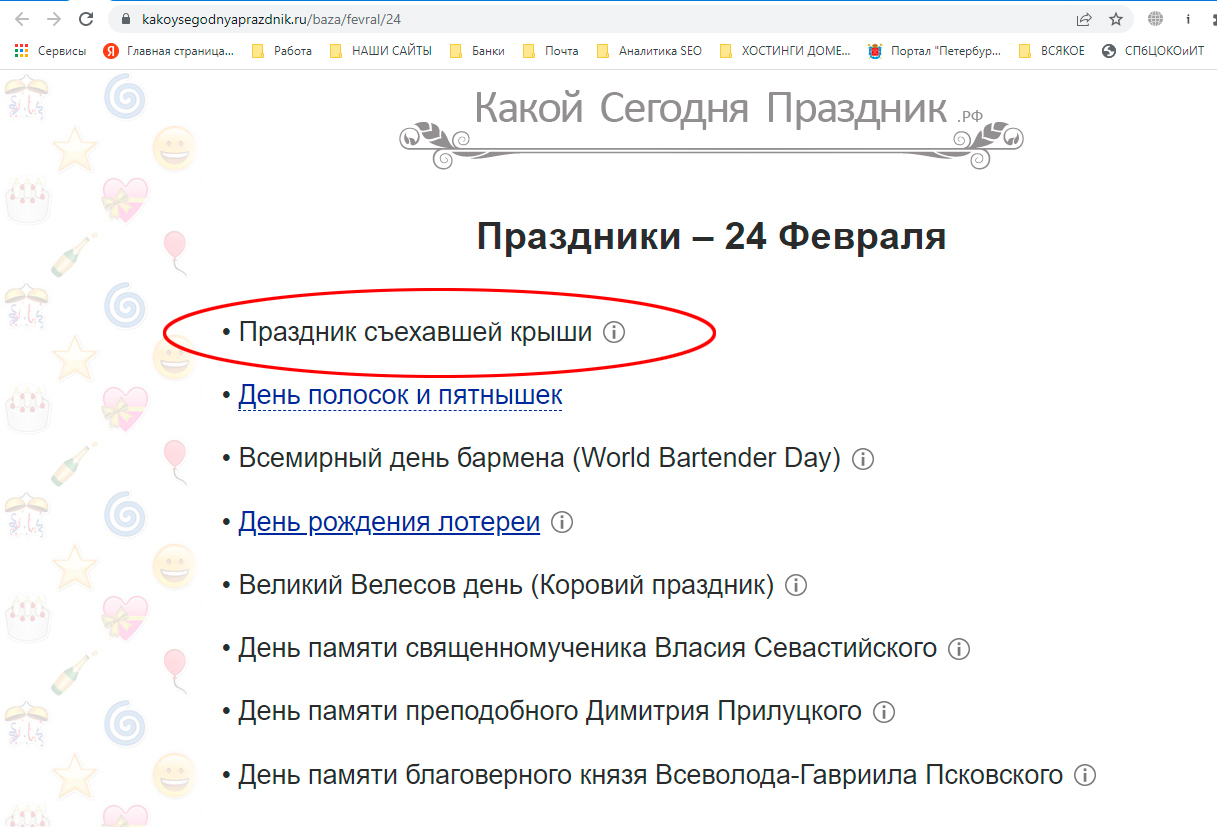Show info icon for День рождения лотереи

coord(562,522)
